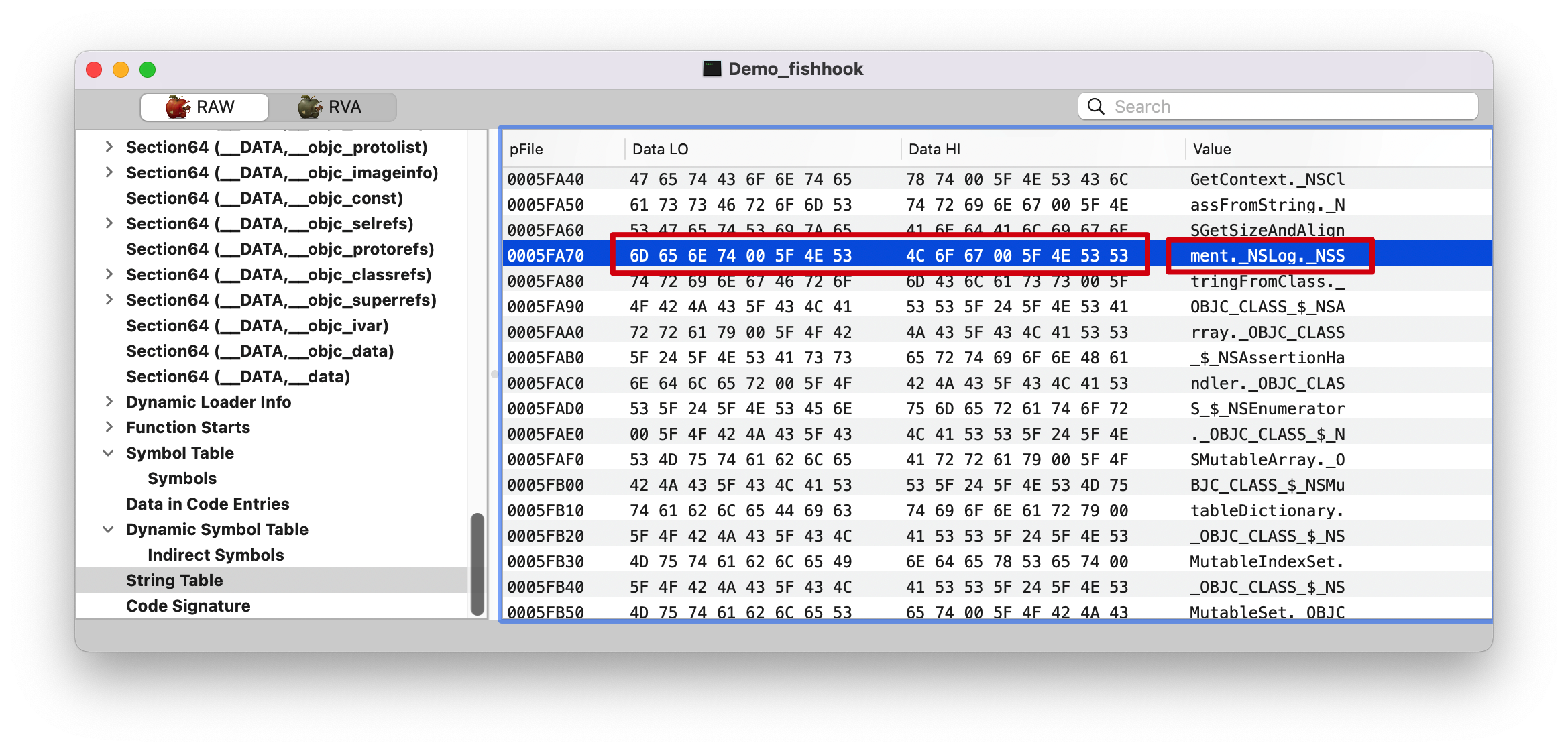Screen dimensions: 1568x751
Task: Click the sidebar vertical scrollbar thumb
Action: (478, 563)
